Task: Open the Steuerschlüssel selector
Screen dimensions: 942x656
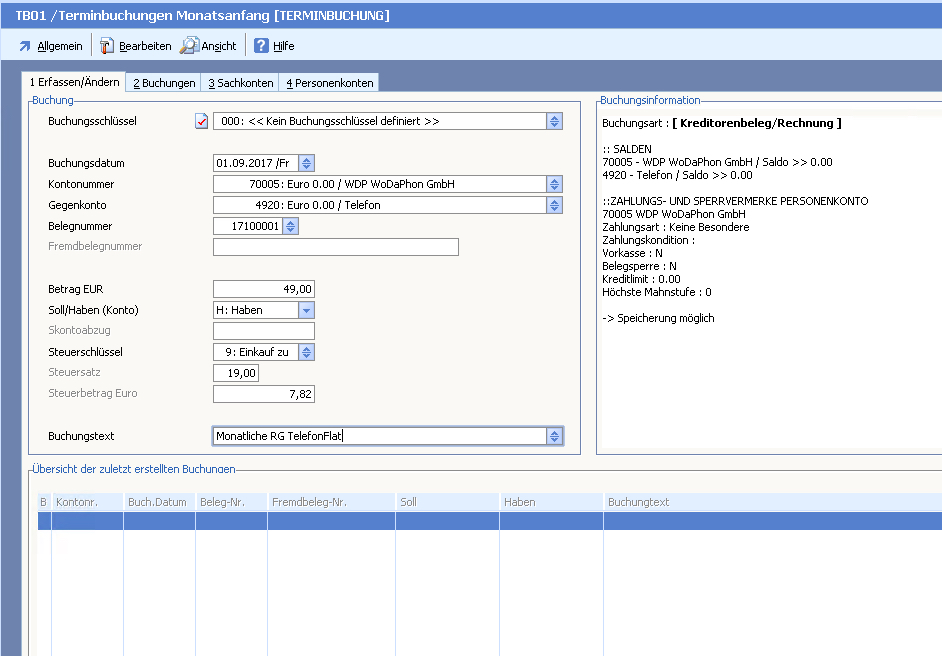Action: pyautogui.click(x=307, y=352)
